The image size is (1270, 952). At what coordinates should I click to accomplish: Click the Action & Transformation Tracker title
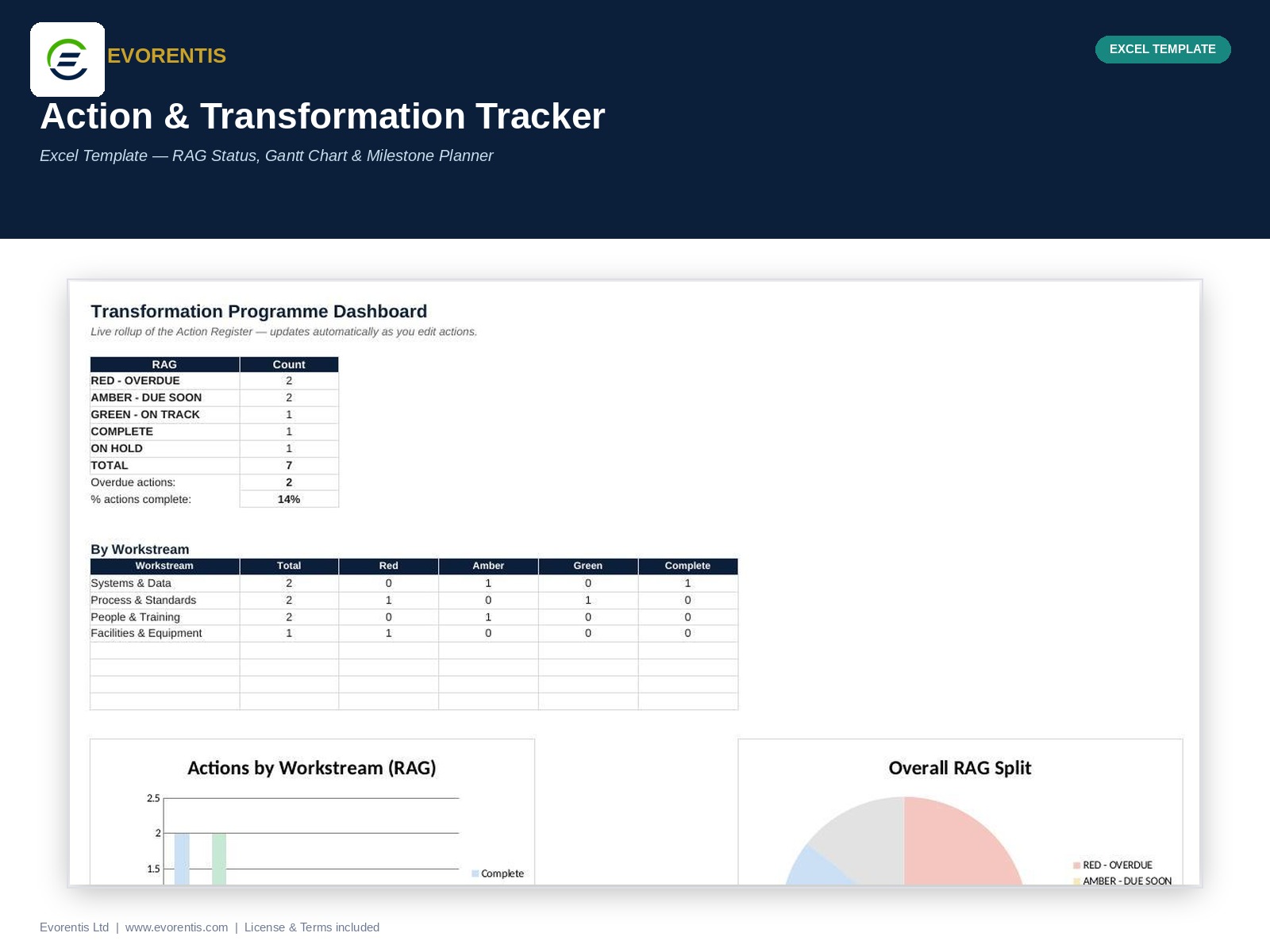(322, 116)
